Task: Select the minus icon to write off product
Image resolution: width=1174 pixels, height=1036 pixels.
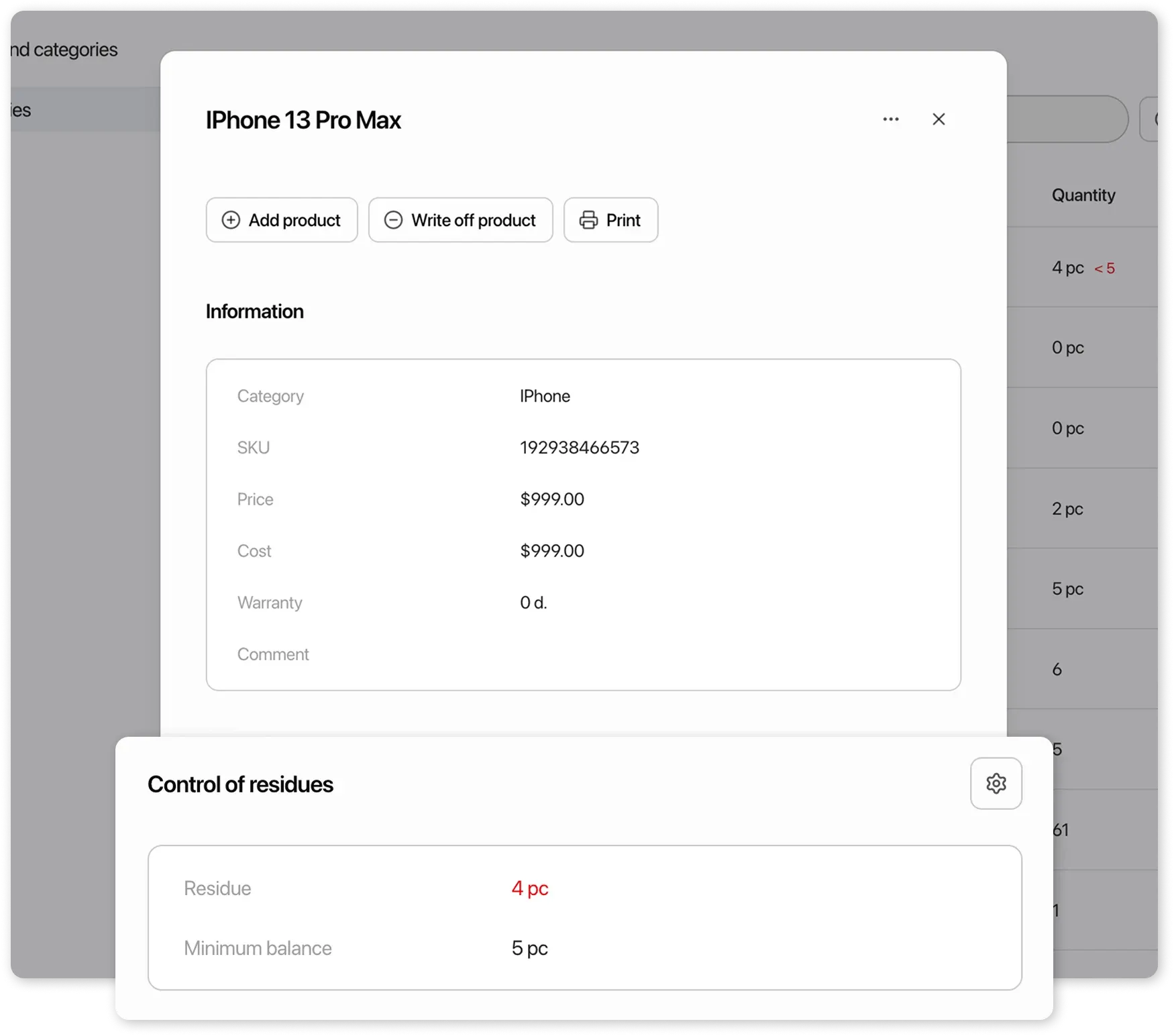Action: click(393, 220)
